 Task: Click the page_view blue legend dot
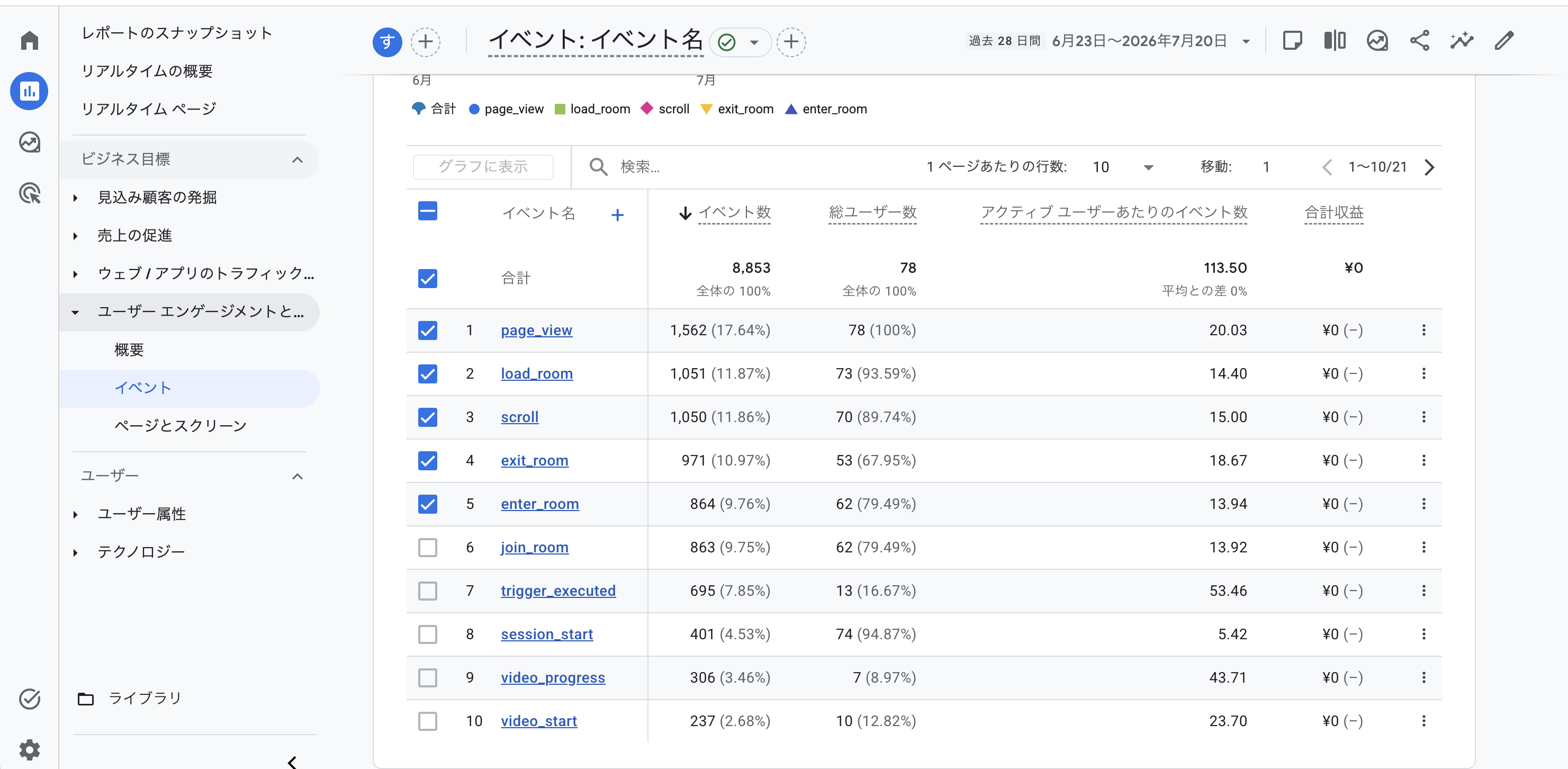(474, 109)
